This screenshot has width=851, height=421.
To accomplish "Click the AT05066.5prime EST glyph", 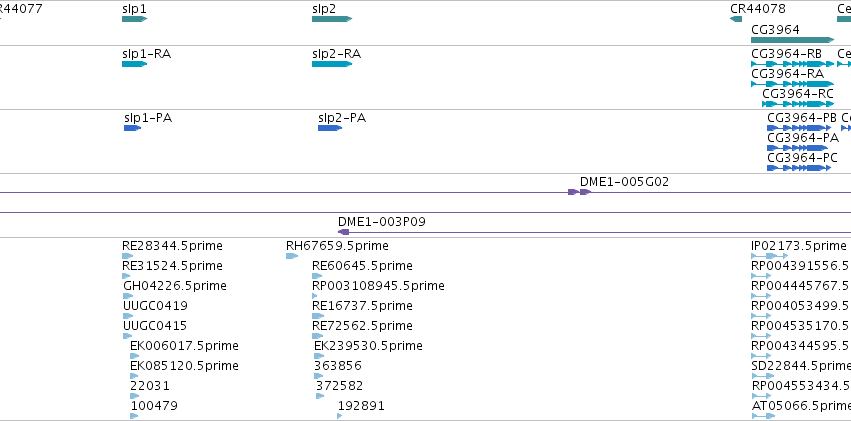I will 763,417.
